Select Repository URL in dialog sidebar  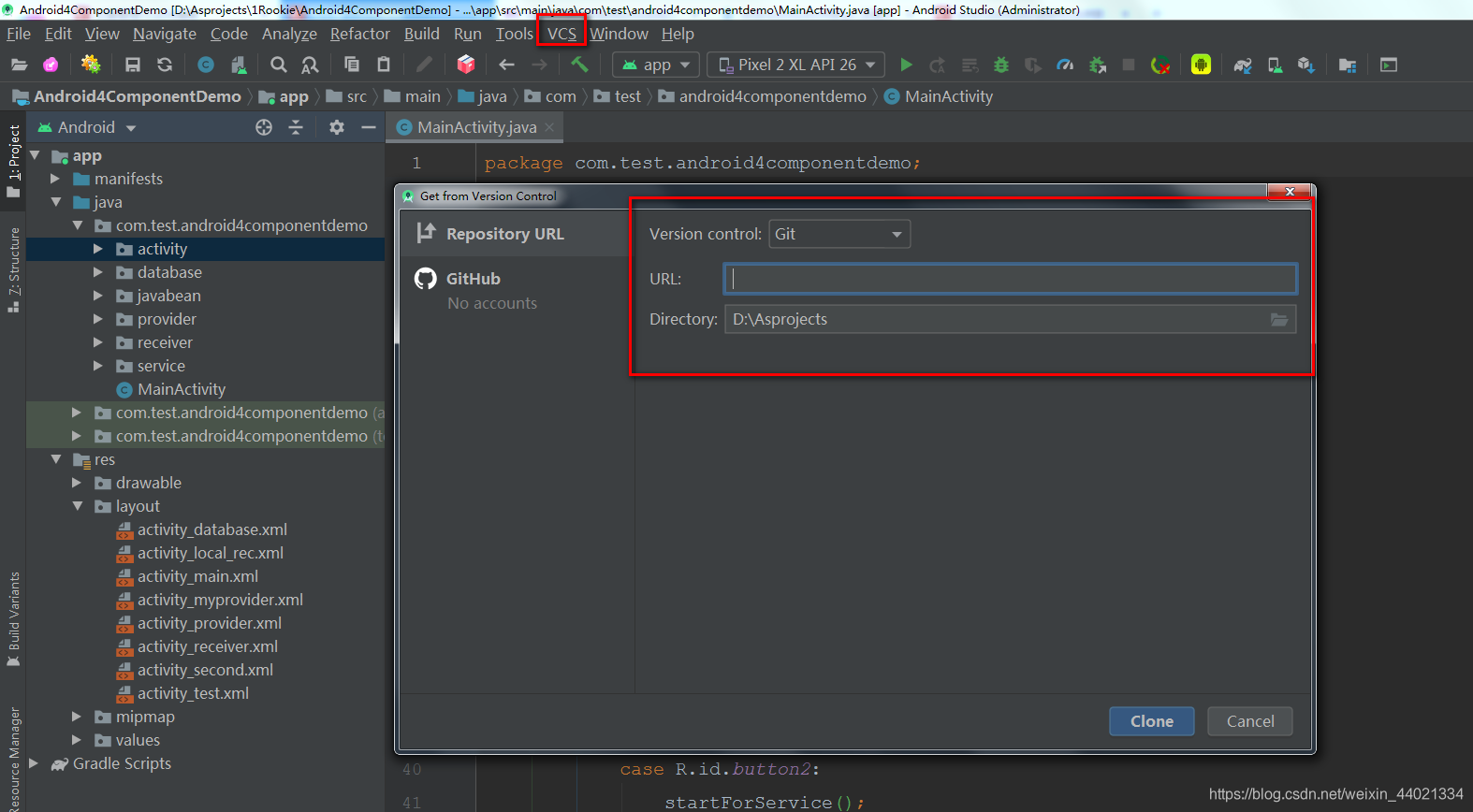517,234
